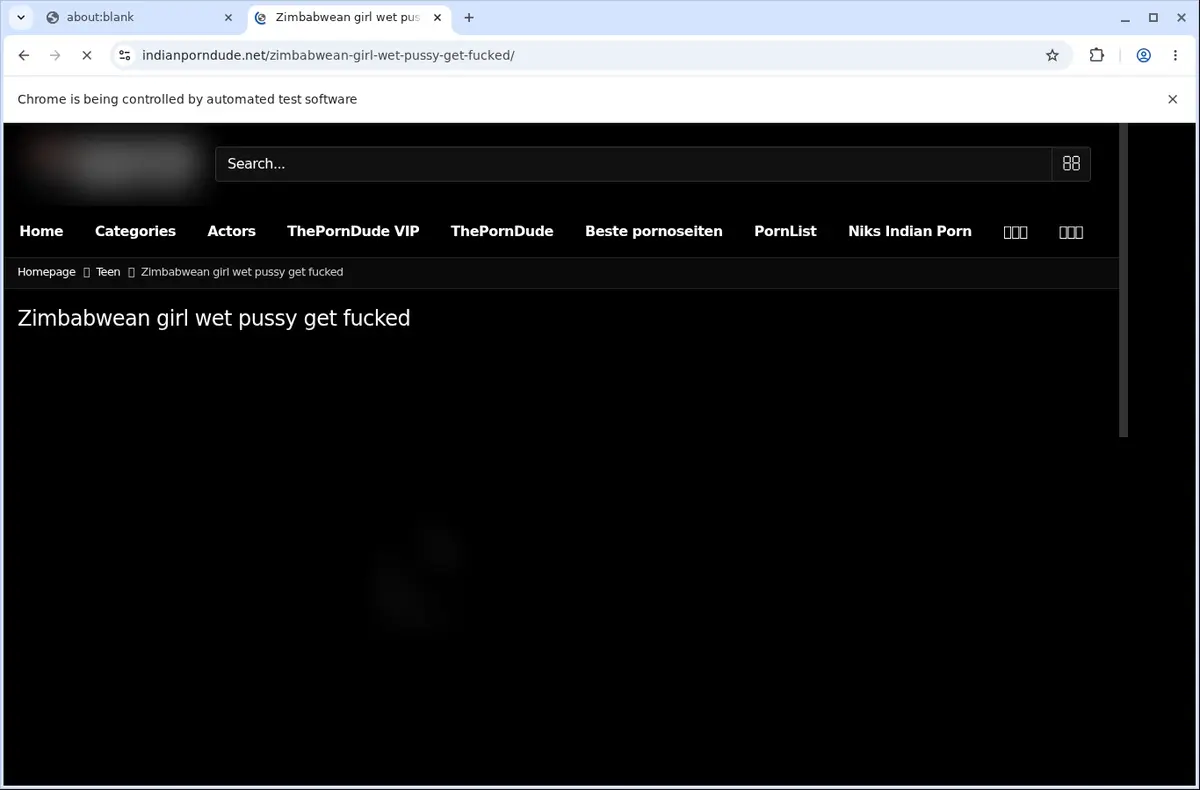
Task: Click the forward navigation arrow
Action: click(x=55, y=55)
